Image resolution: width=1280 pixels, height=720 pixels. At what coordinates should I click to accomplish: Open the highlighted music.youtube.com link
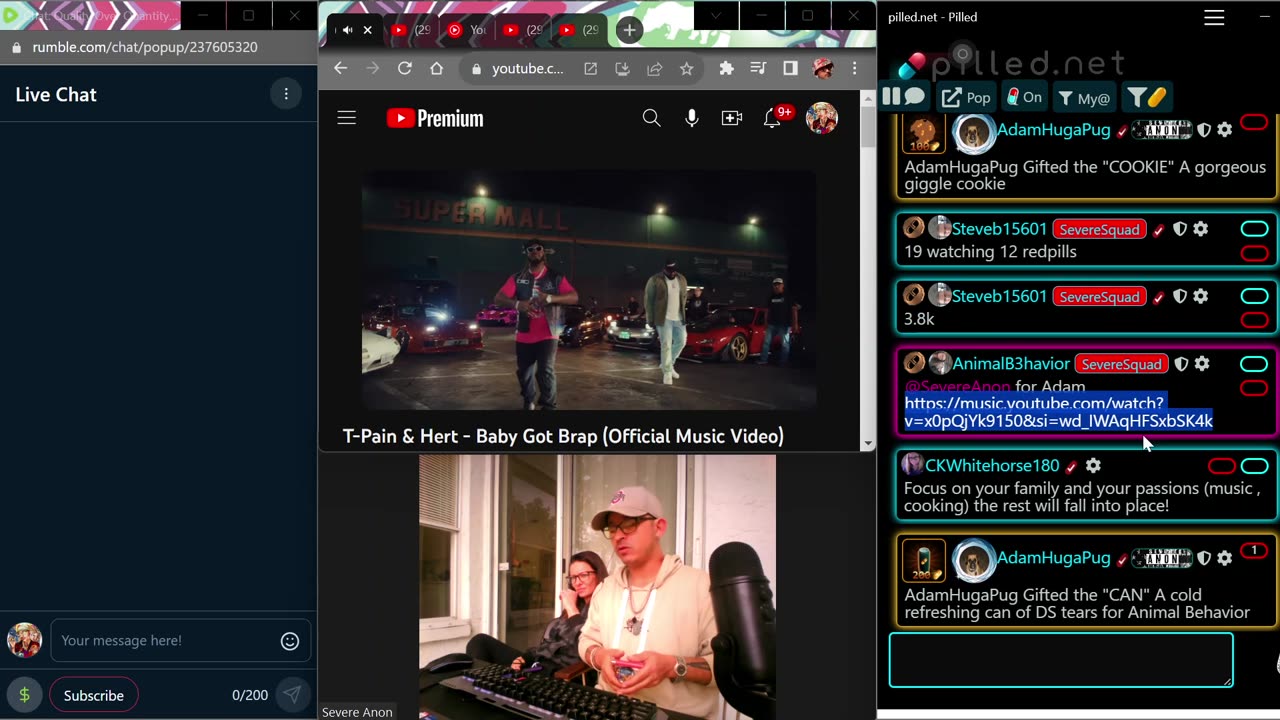point(1058,412)
